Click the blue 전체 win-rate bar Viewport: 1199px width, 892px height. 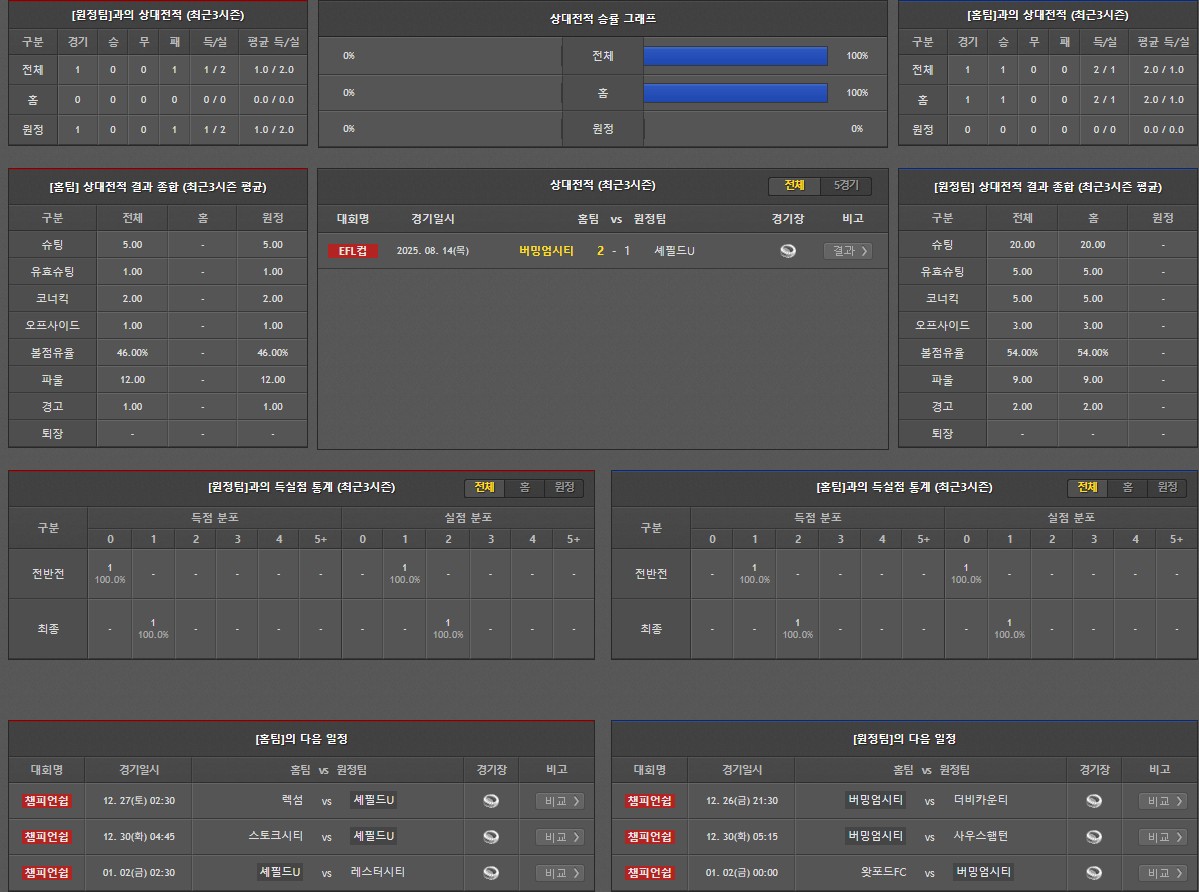[735, 56]
